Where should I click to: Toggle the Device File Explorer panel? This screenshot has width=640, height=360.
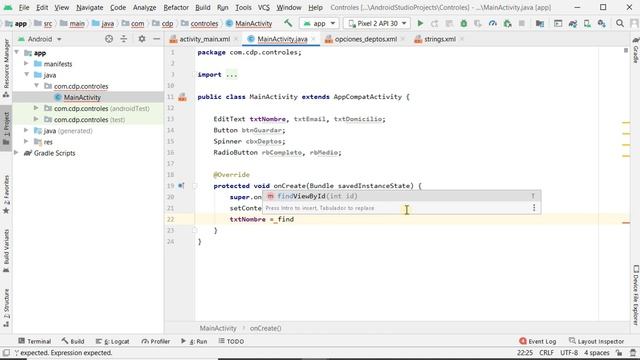click(x=636, y=295)
